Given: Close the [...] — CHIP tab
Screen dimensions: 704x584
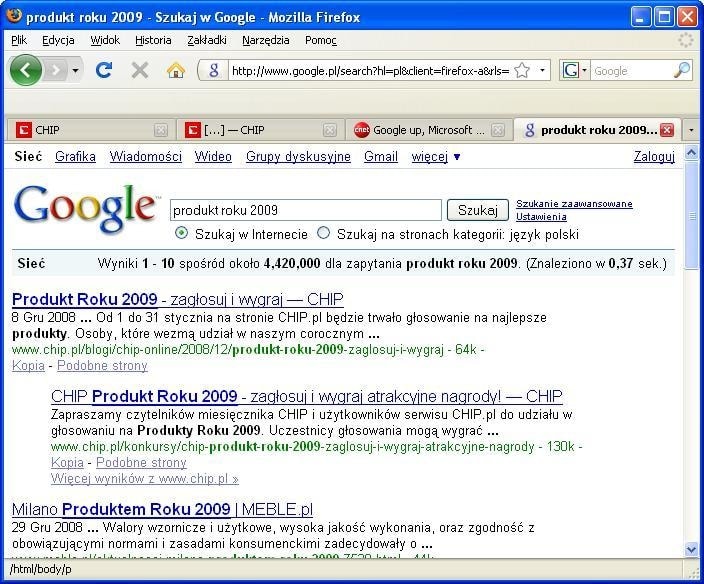Looking at the screenshot, I should click(330, 131).
